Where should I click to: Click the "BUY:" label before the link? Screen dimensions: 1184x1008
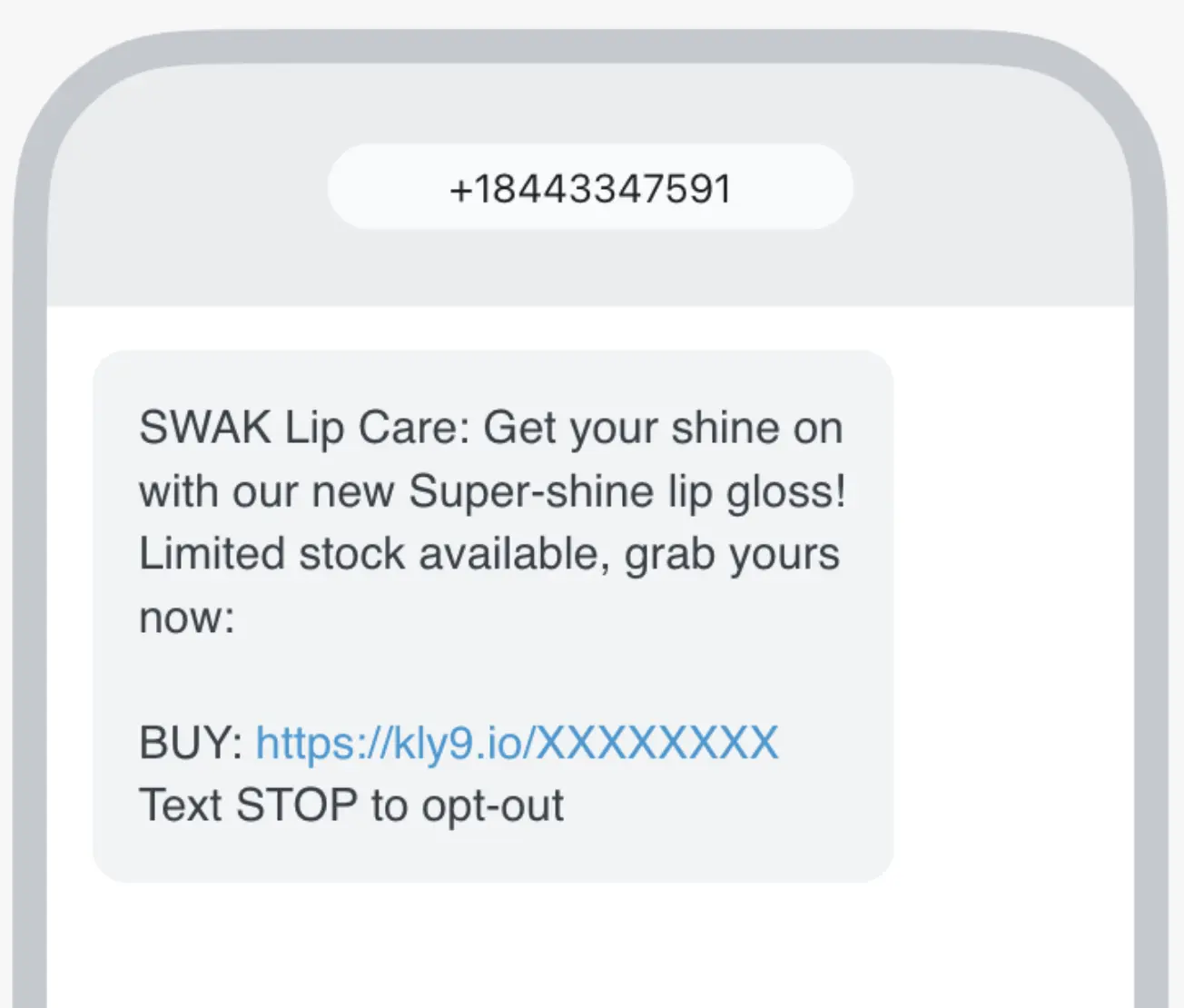click(191, 743)
